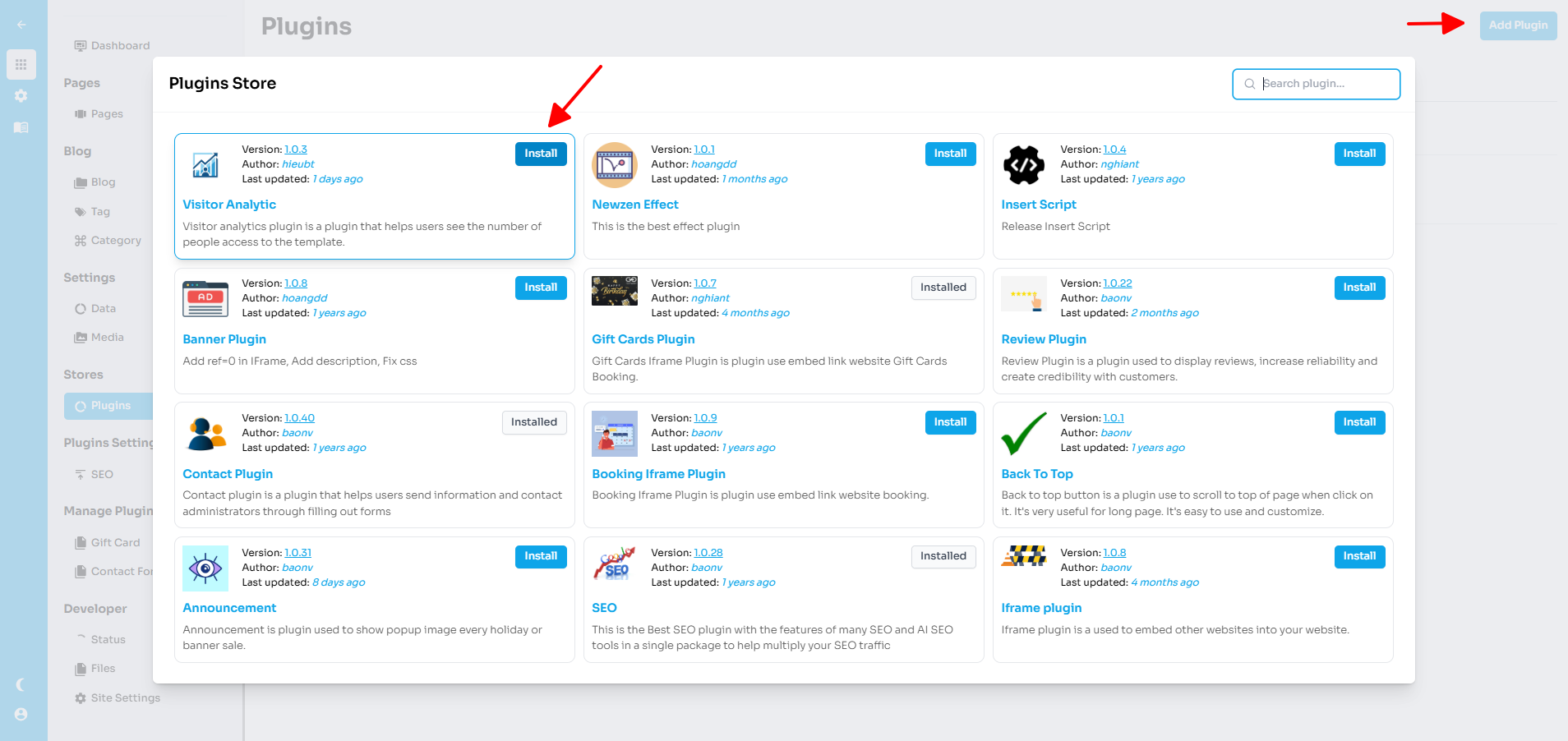Click the Add Plugin button

pyautogui.click(x=1518, y=25)
